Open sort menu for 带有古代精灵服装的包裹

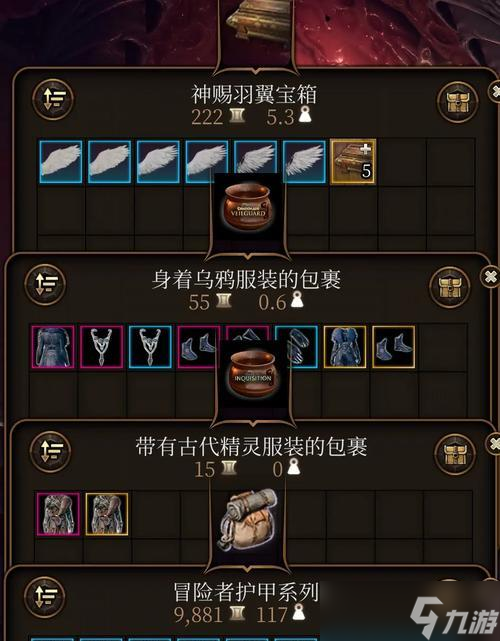50,452
